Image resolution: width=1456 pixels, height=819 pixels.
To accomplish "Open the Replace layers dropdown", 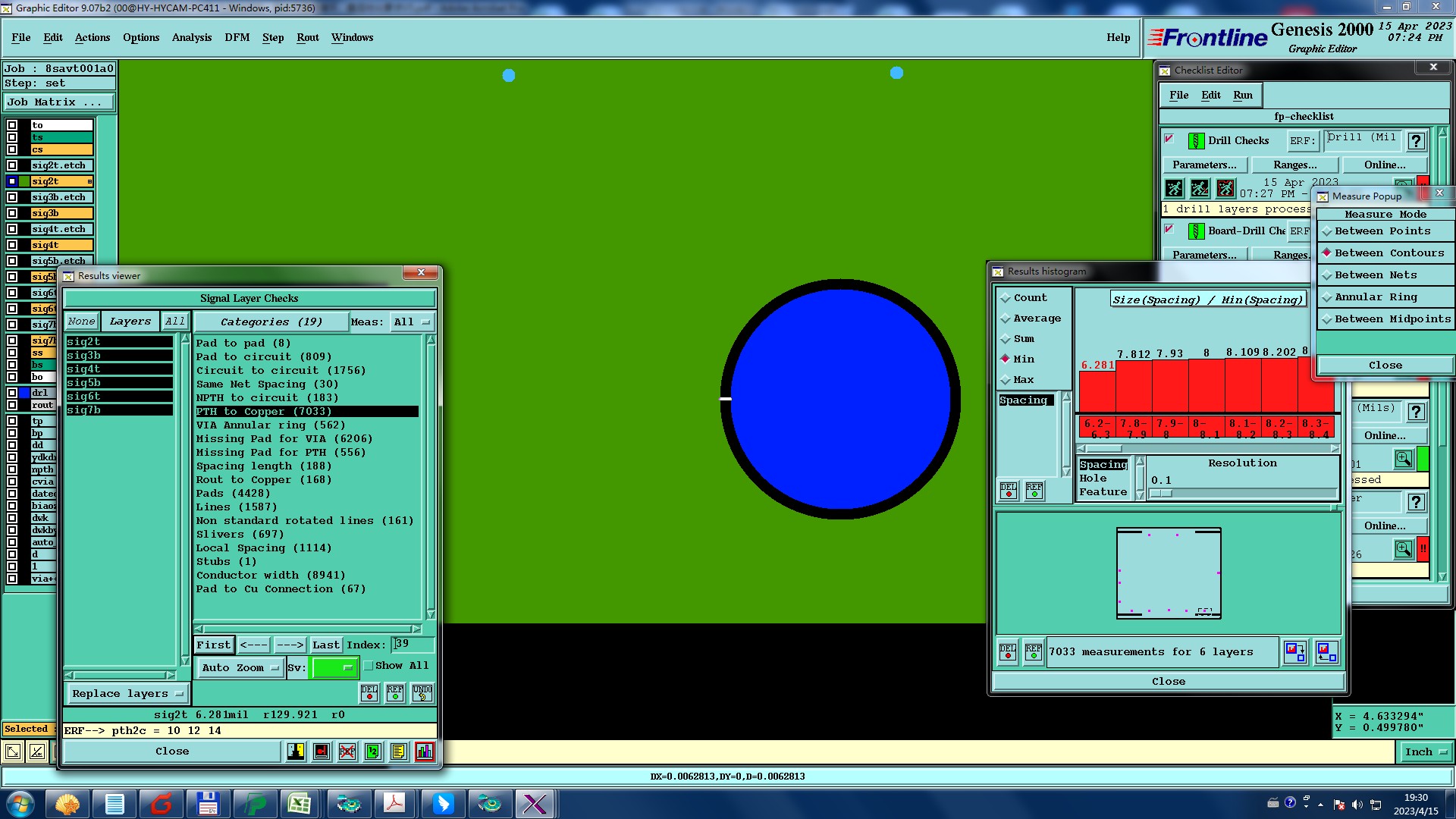I will click(127, 694).
